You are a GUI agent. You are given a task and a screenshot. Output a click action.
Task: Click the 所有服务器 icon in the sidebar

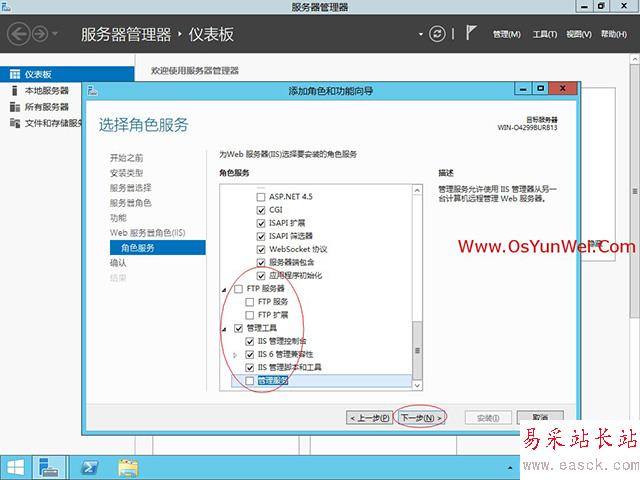coord(15,107)
